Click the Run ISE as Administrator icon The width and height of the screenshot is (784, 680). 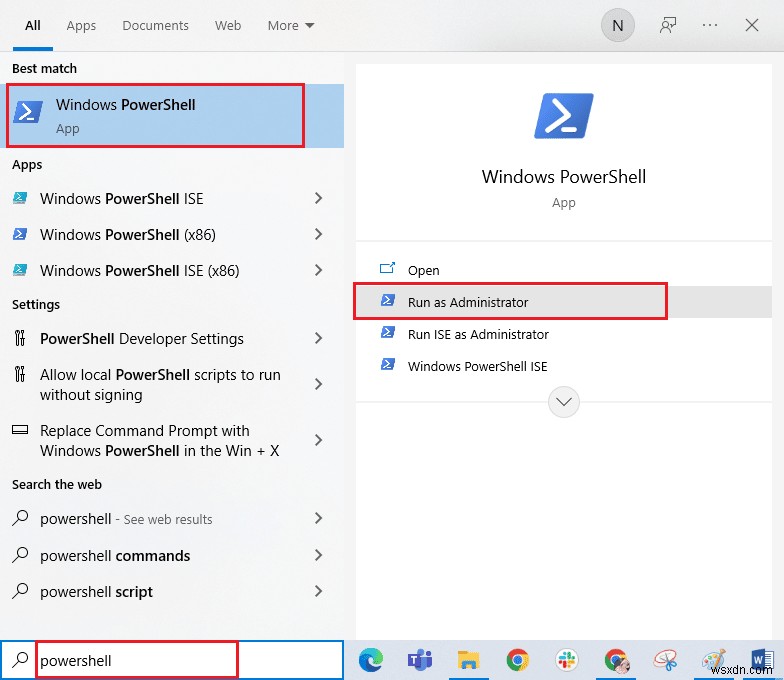388,332
